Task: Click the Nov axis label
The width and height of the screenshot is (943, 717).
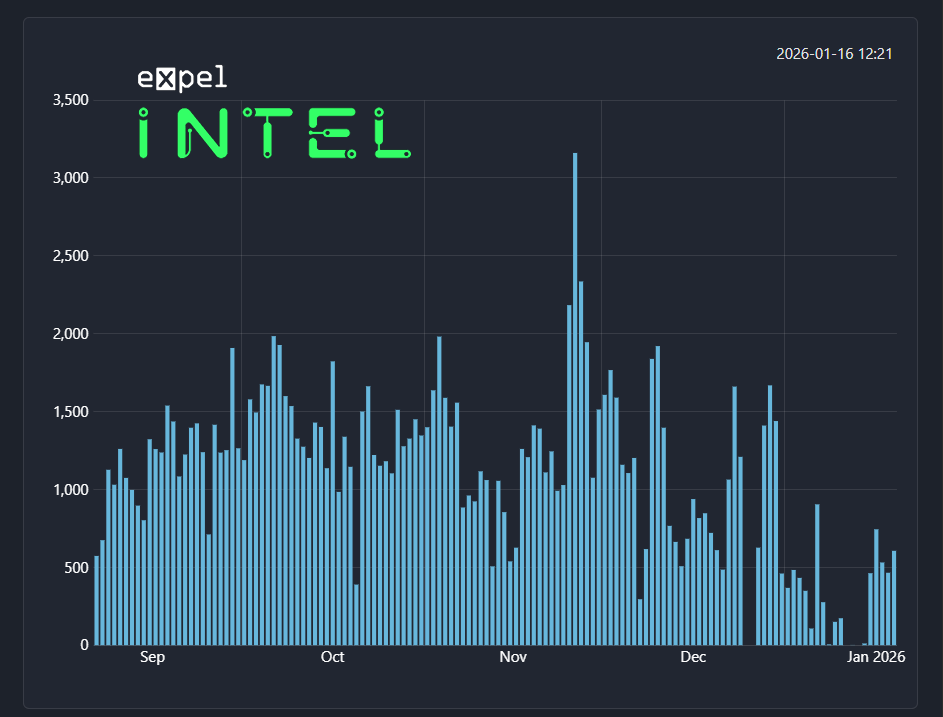Action: pos(513,658)
